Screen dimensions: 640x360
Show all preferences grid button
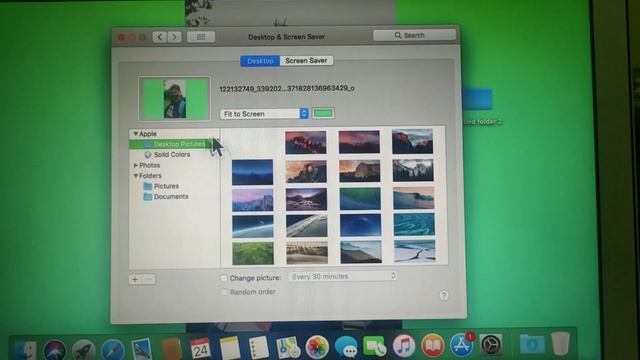click(x=201, y=37)
